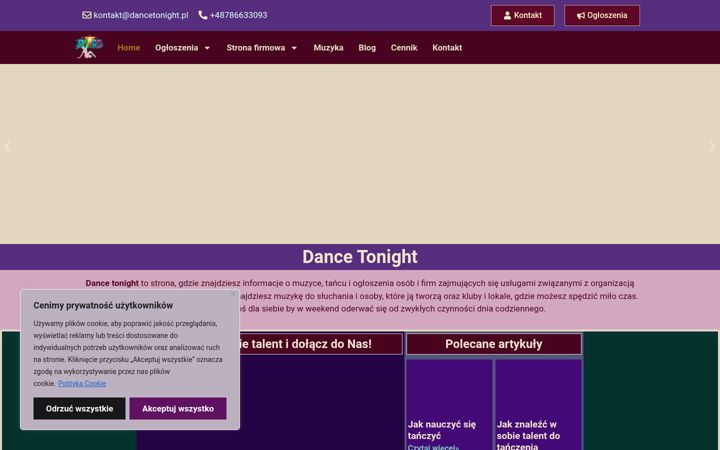Click Czytaj więcej under Jak nauczyć się tańczyć
This screenshot has height=450, width=720.
point(433,447)
